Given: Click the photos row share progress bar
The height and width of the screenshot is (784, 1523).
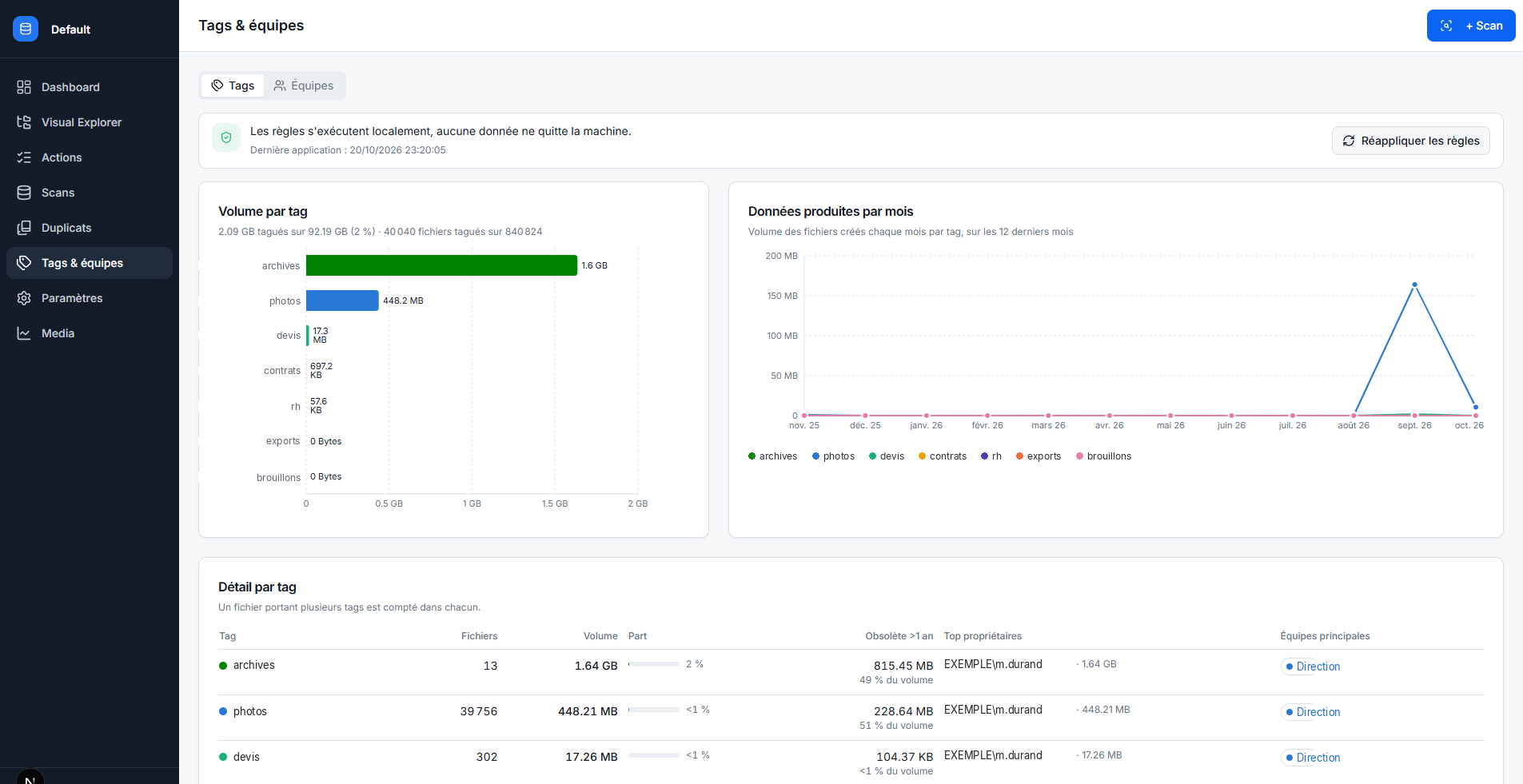Looking at the screenshot, I should point(654,710).
